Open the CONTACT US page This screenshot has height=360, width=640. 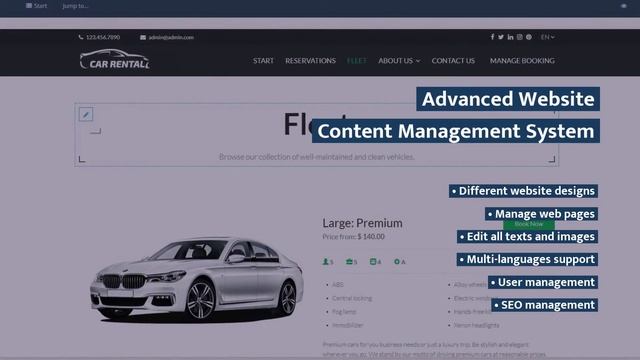453,61
